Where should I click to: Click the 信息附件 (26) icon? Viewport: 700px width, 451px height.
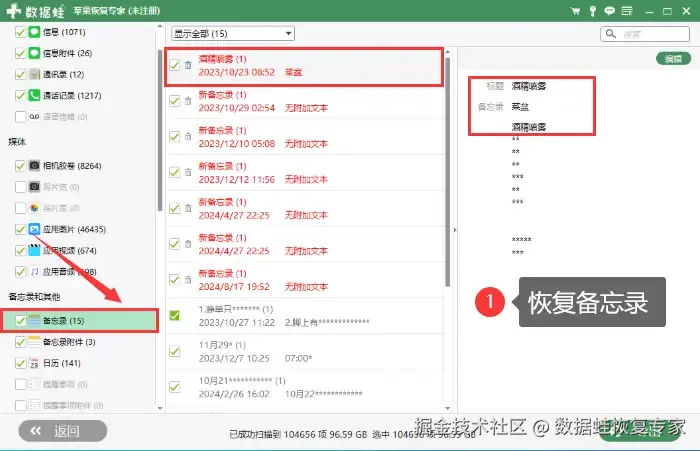(x=34, y=53)
